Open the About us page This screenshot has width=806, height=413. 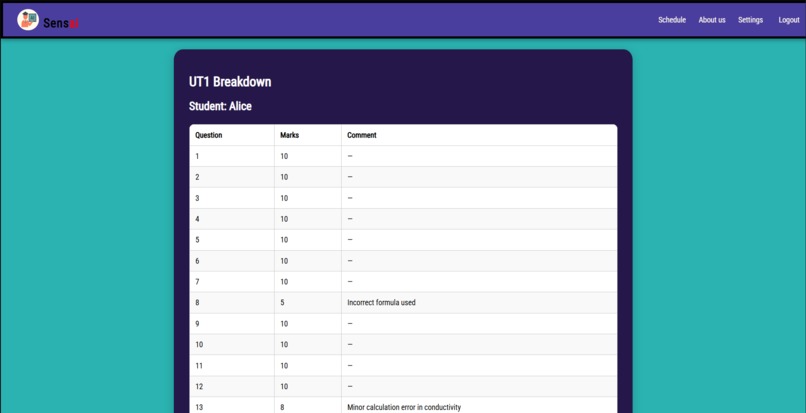click(712, 20)
